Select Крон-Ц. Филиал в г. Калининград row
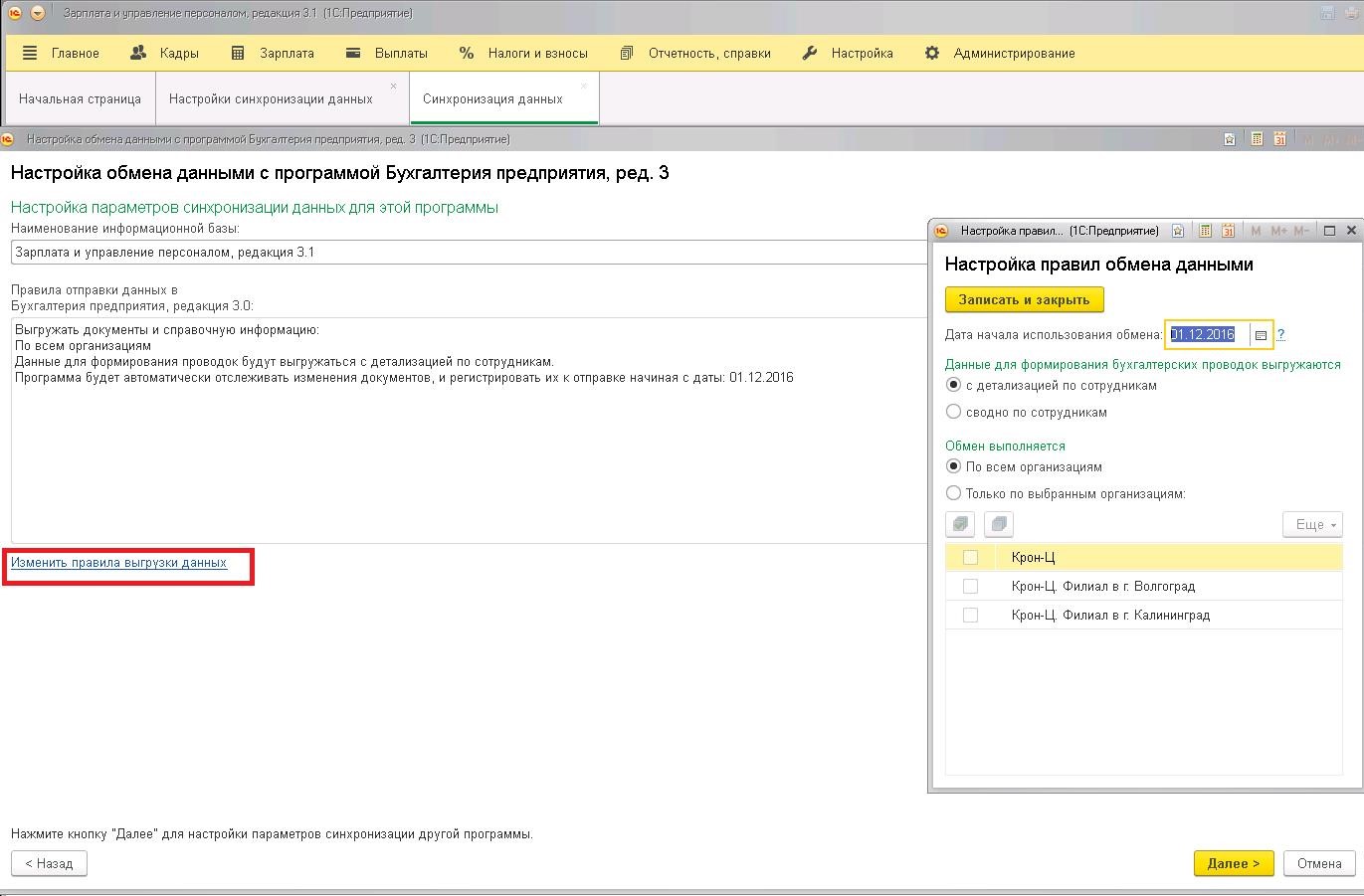Image resolution: width=1364 pixels, height=896 pixels. click(x=1144, y=616)
